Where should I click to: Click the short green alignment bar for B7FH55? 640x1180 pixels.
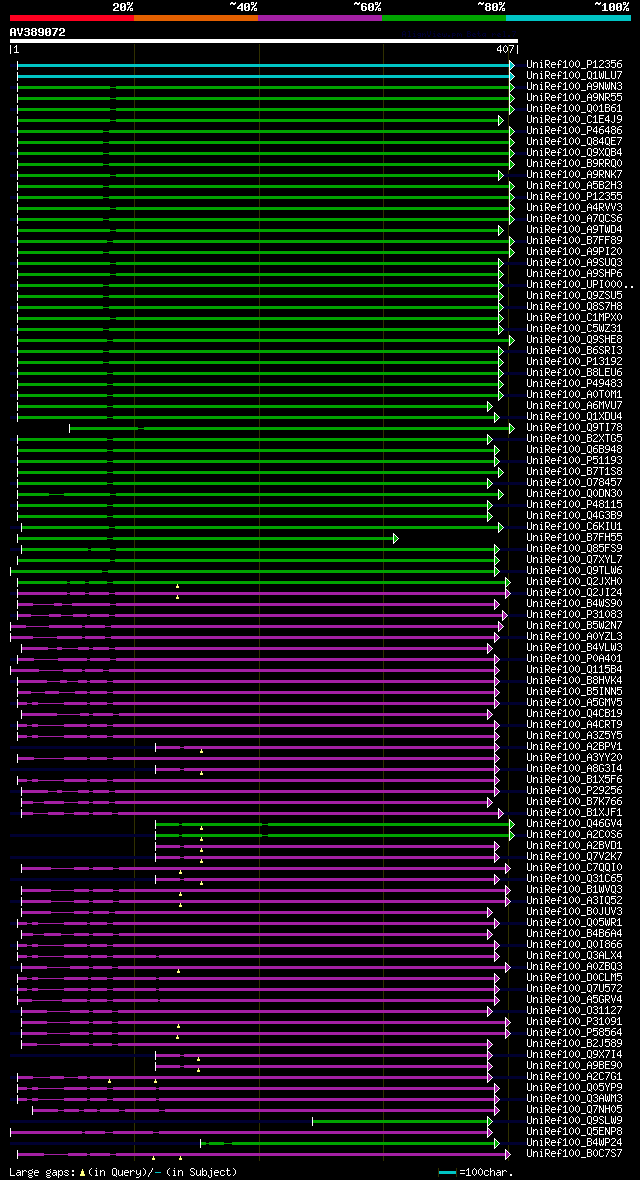coord(207,538)
